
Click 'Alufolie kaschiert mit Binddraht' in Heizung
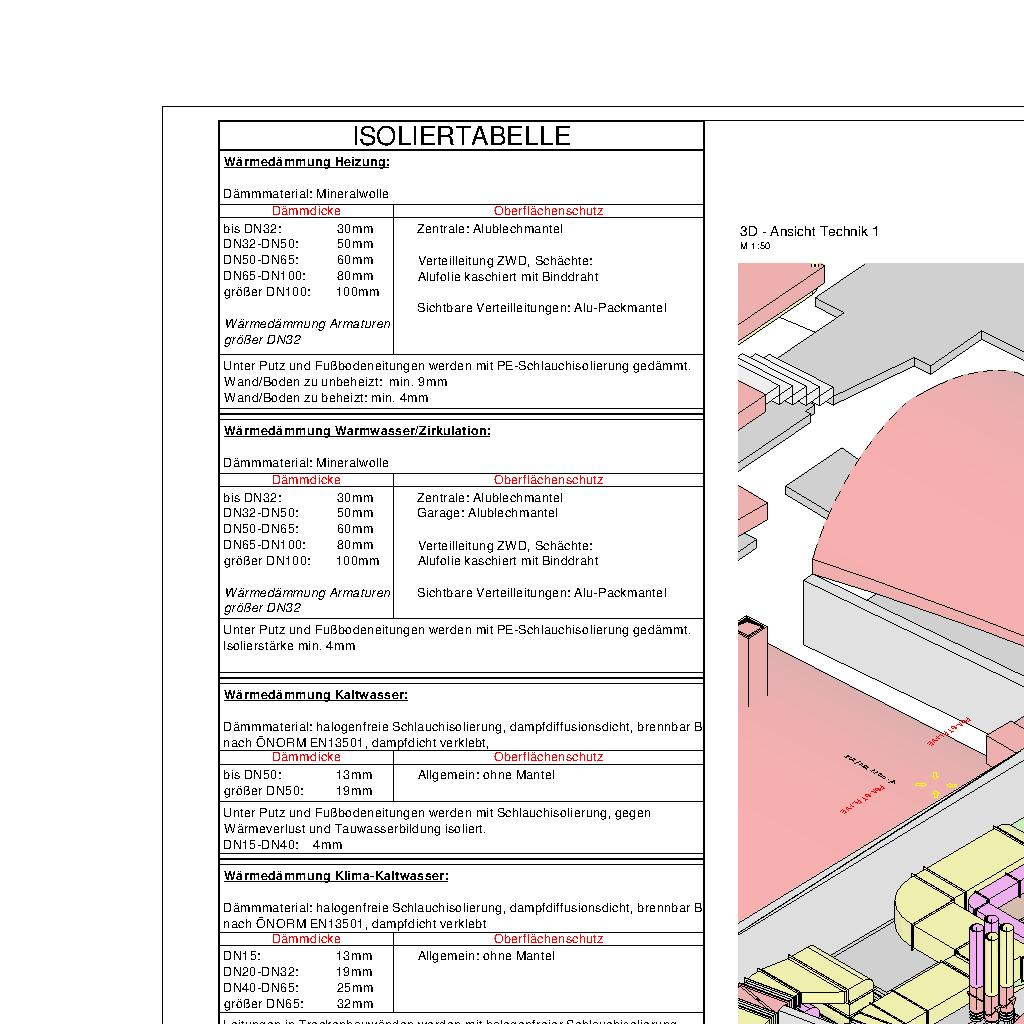(x=508, y=277)
